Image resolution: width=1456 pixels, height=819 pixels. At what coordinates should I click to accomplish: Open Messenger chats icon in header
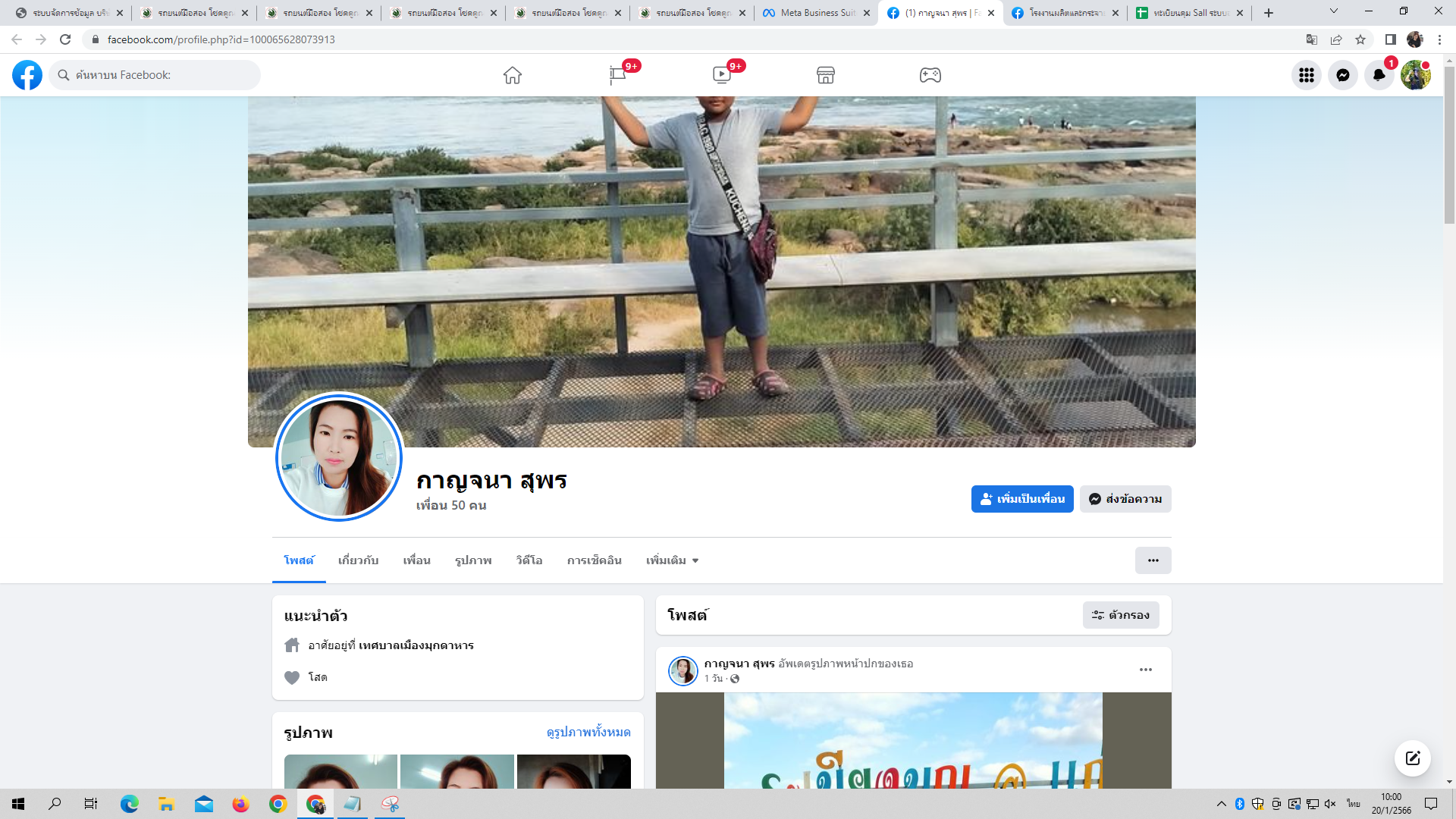pyautogui.click(x=1343, y=75)
